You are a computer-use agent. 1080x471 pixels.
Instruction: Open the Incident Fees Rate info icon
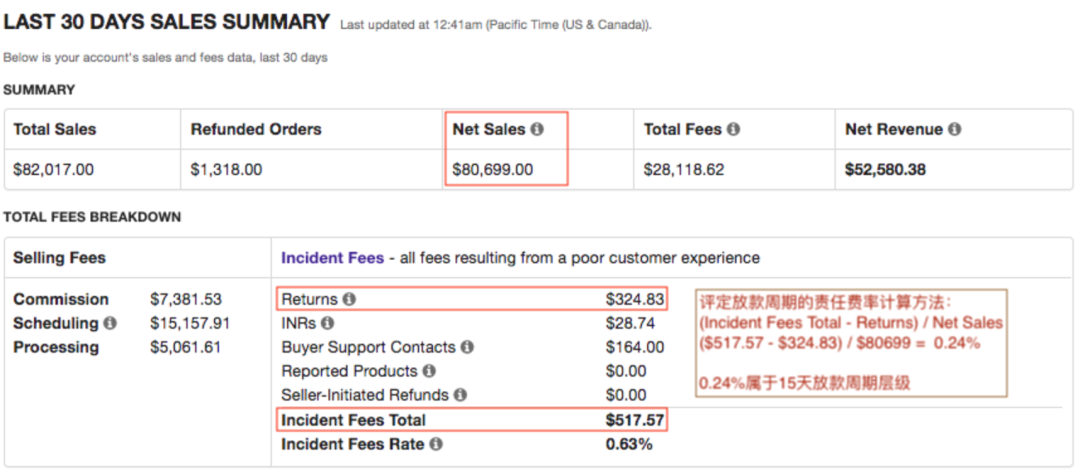click(x=436, y=444)
